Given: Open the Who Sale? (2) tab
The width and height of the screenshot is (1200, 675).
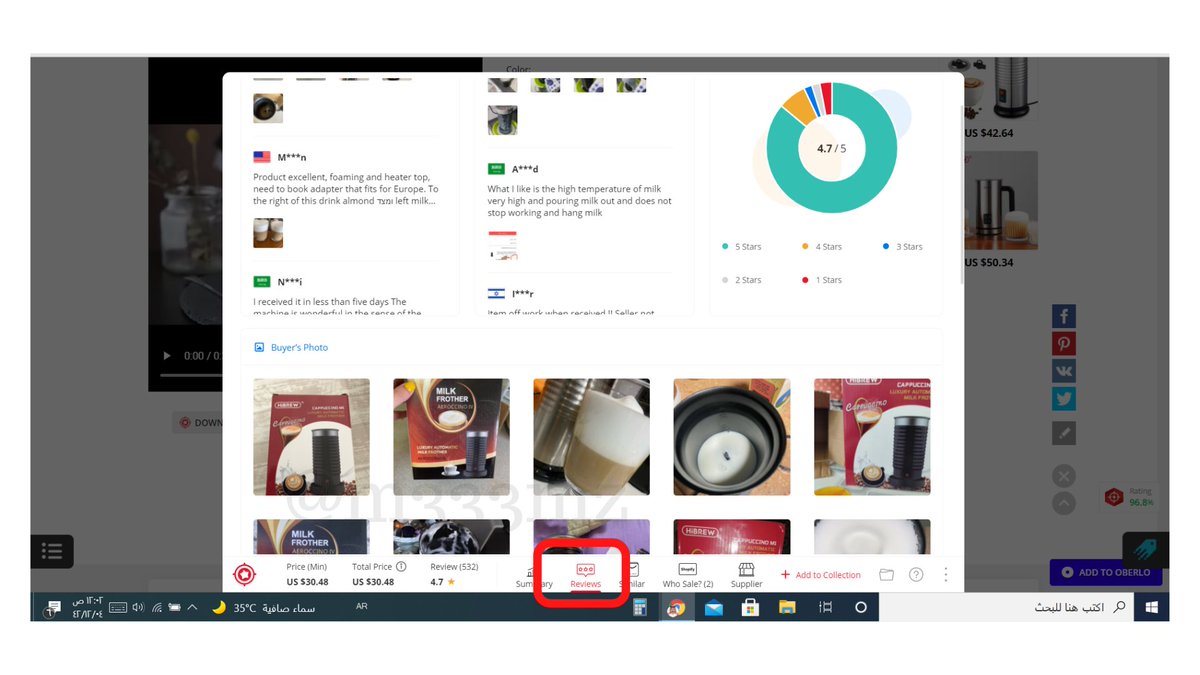Looking at the screenshot, I should [688, 574].
